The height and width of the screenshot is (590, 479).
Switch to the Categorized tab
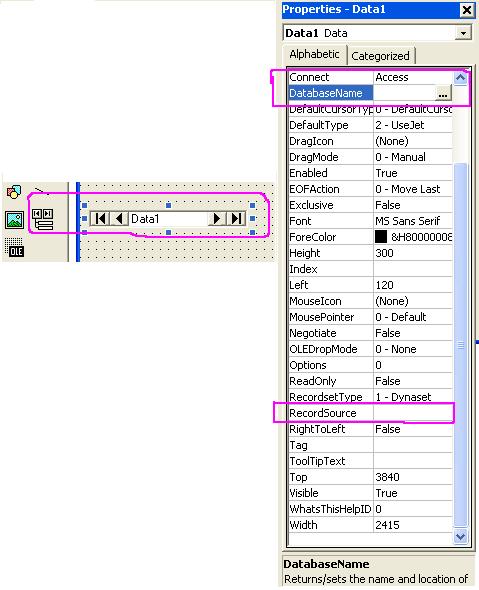[x=380, y=56]
